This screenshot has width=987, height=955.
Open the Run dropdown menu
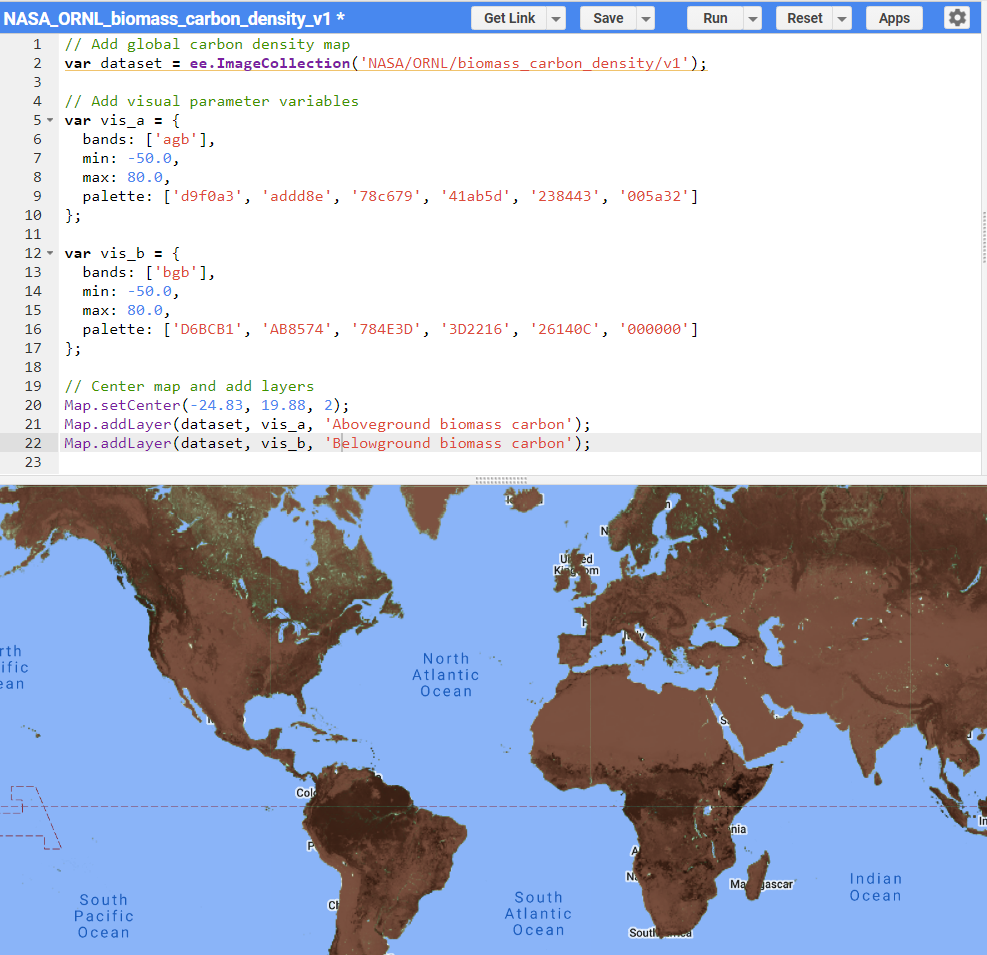pos(751,17)
